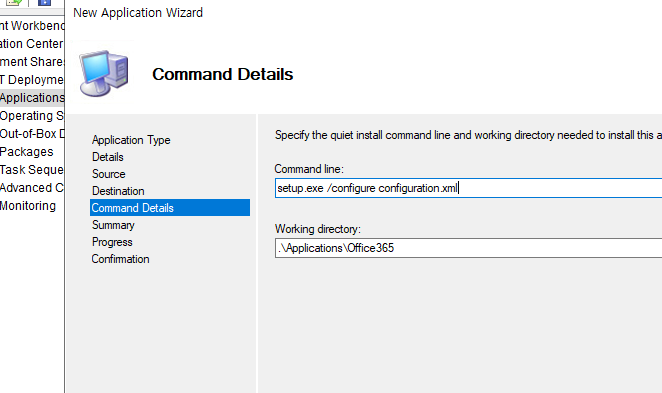Screen dimensions: 662x393
Task: Select Task Sequences tree item
Action: pos(32,170)
